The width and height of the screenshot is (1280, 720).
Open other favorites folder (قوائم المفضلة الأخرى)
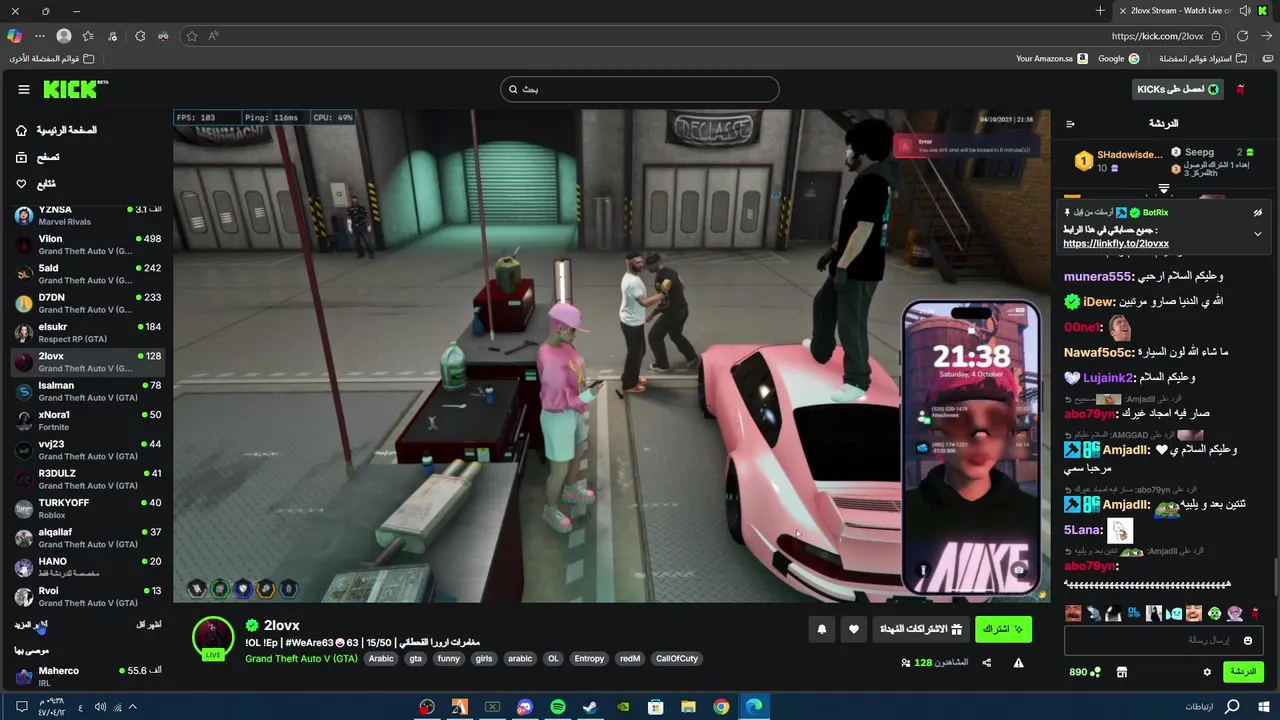point(52,59)
